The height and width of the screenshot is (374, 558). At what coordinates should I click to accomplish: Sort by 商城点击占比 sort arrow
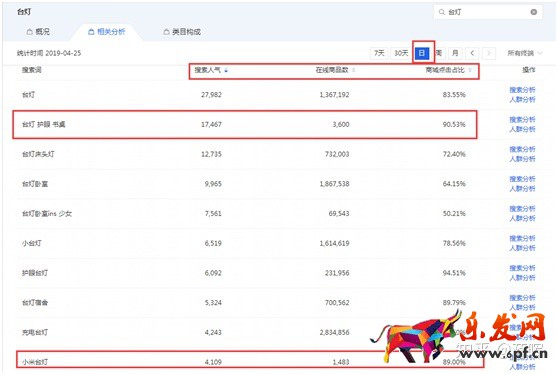(x=470, y=70)
